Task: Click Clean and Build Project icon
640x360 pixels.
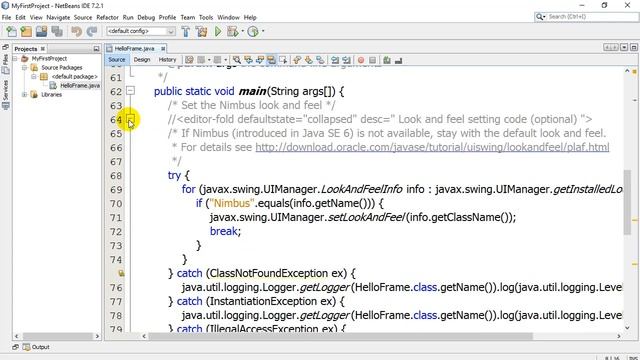Action: click(201, 31)
